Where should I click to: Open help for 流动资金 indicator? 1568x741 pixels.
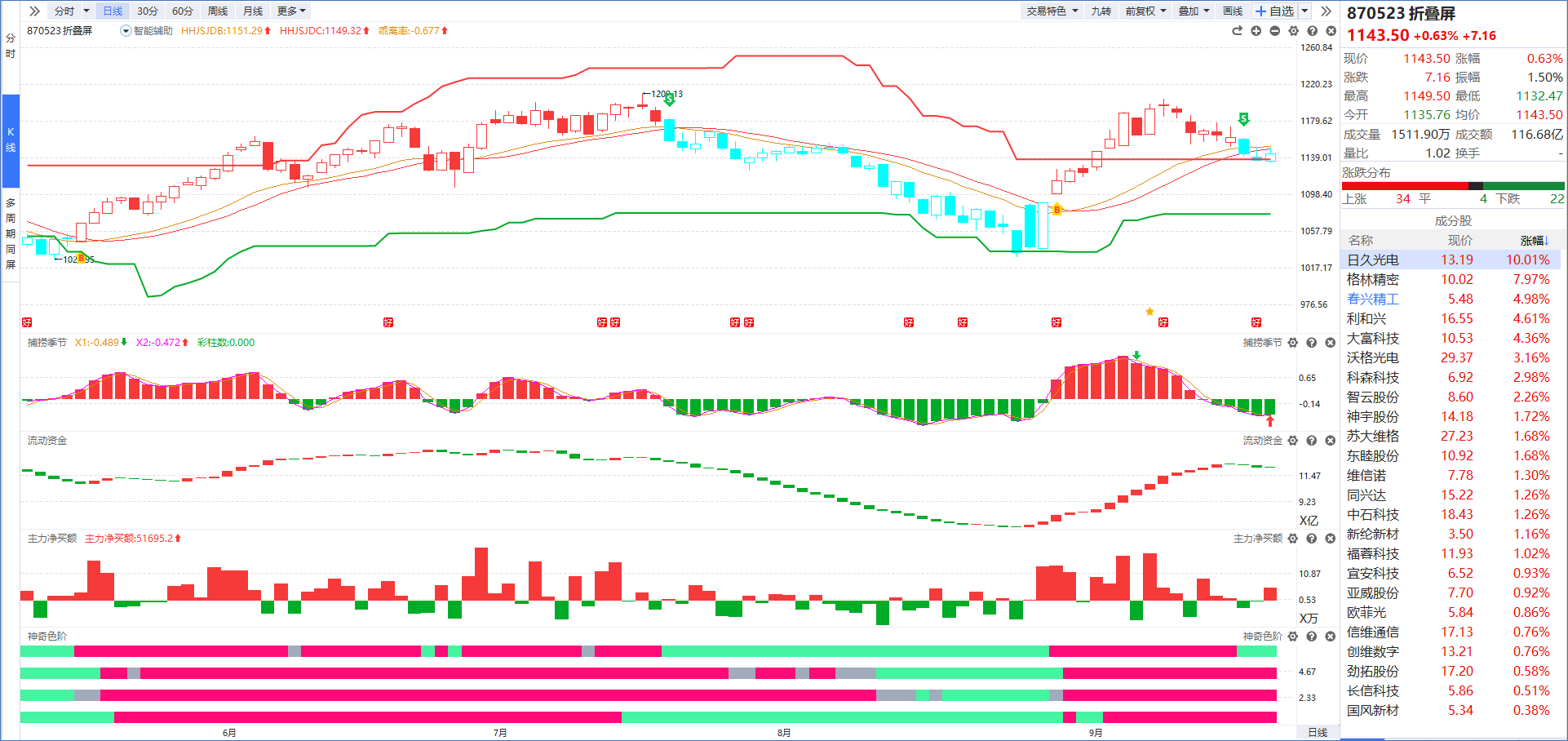(x=1311, y=441)
